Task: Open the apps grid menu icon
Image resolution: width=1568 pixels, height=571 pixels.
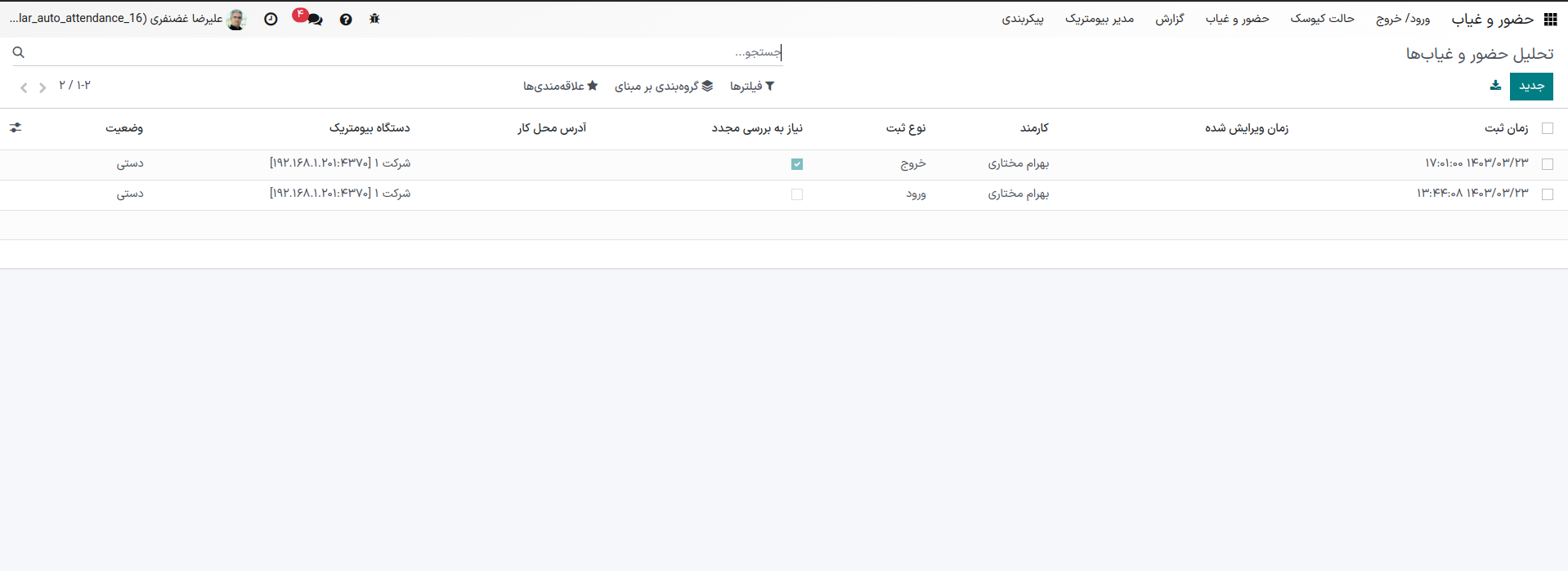Action: (1550, 20)
